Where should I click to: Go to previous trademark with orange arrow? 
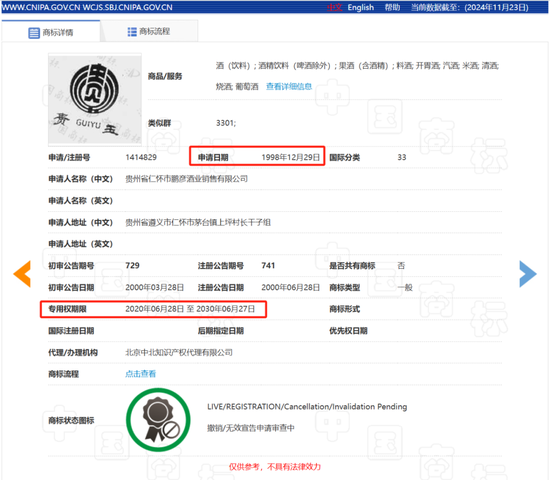click(22, 274)
